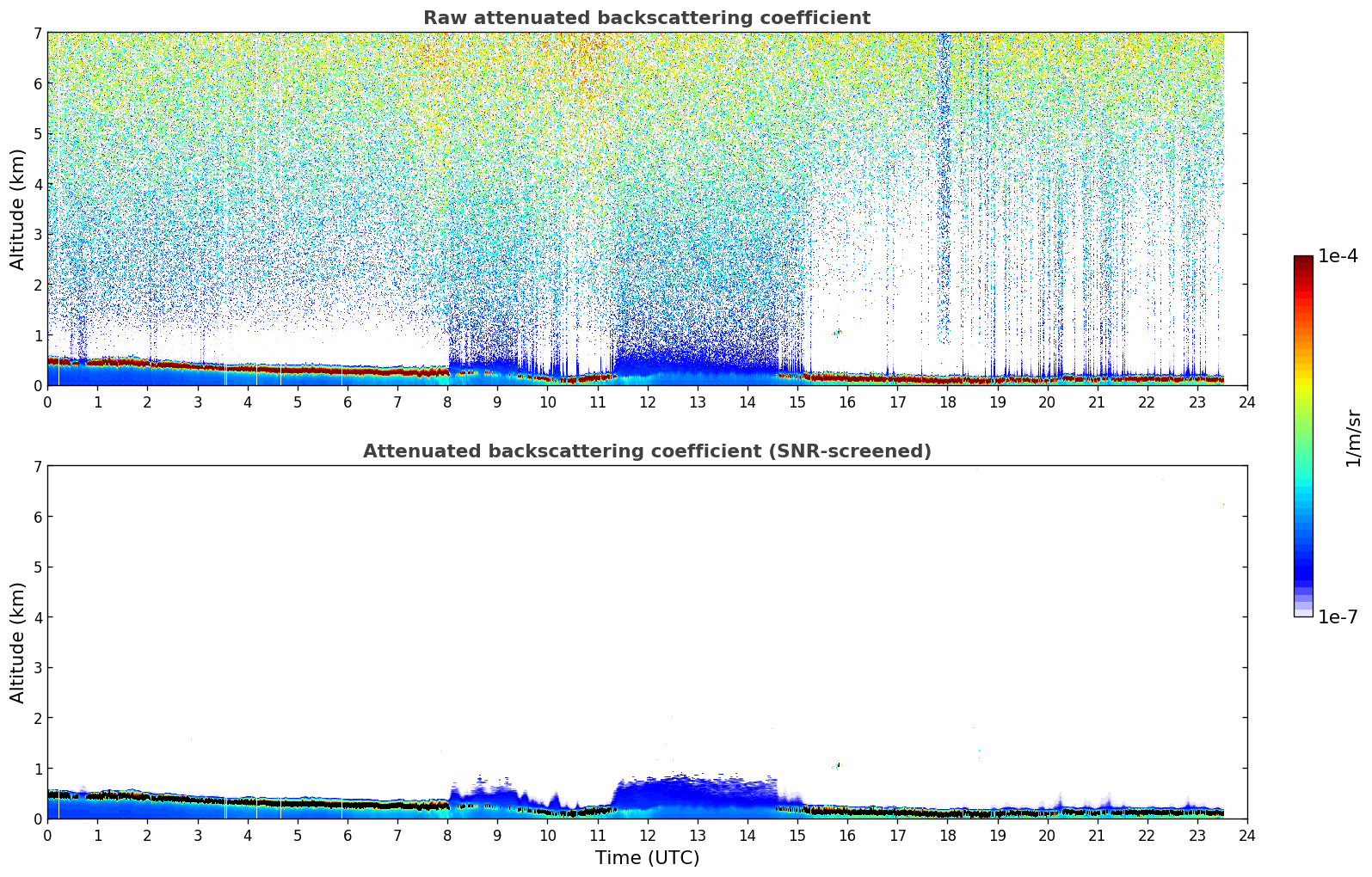This screenshot has width=1372, height=877.
Task: Click the 7 km altitude tick on the raw plot
Action: point(38,33)
